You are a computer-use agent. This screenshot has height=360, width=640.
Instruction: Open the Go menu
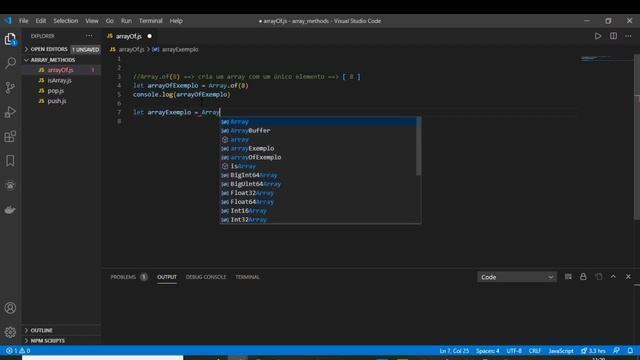pyautogui.click(x=110, y=21)
